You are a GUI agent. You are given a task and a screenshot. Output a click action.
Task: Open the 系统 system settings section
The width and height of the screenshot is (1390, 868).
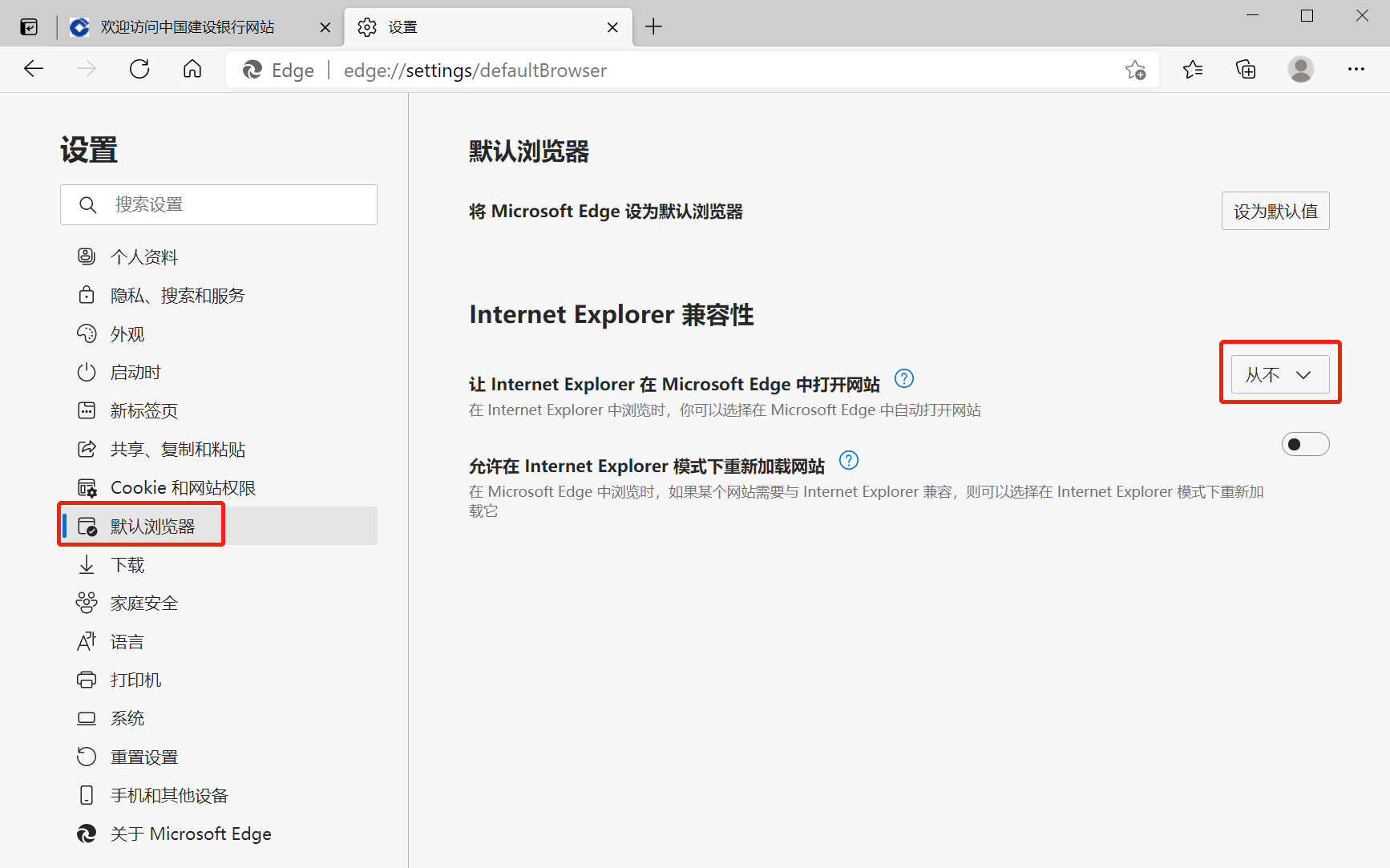coord(127,717)
